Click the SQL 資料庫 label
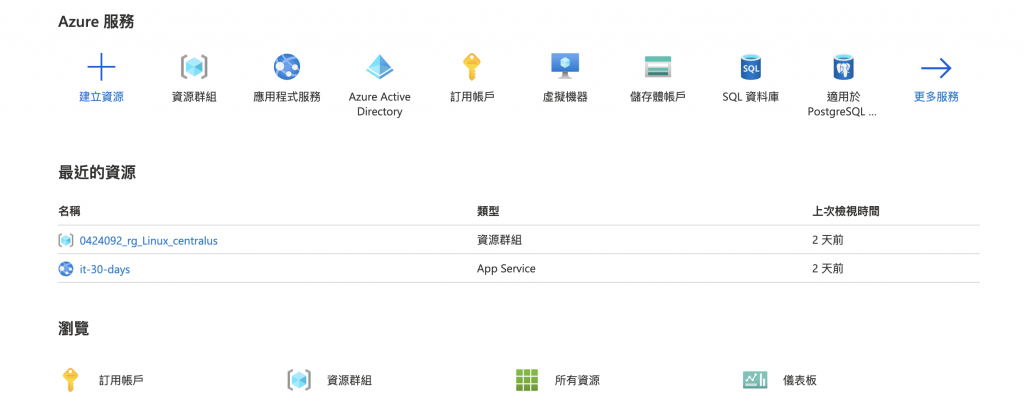Viewport: 1024px width, 412px height. point(750,97)
